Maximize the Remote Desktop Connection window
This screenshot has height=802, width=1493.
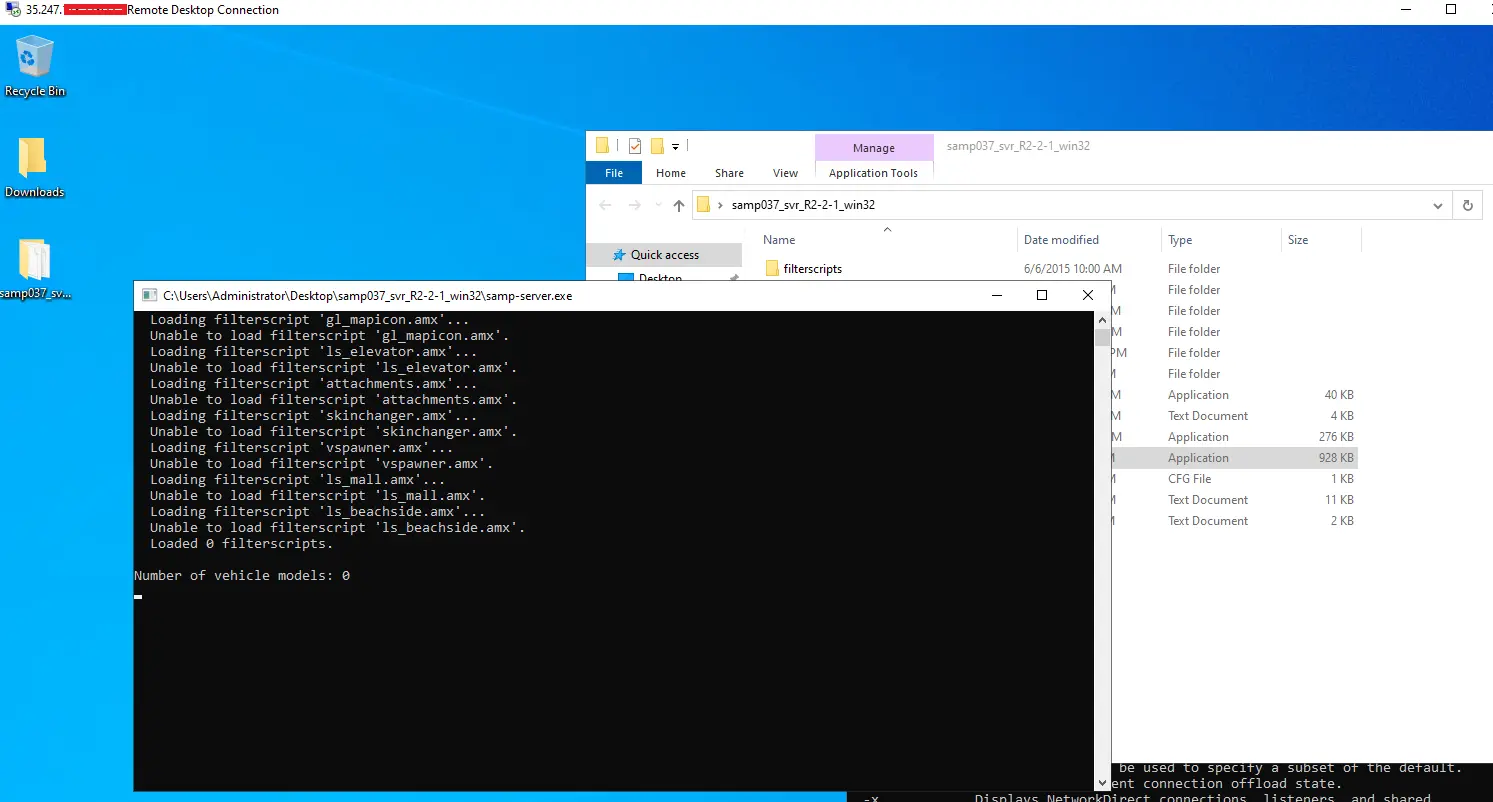tap(1451, 9)
